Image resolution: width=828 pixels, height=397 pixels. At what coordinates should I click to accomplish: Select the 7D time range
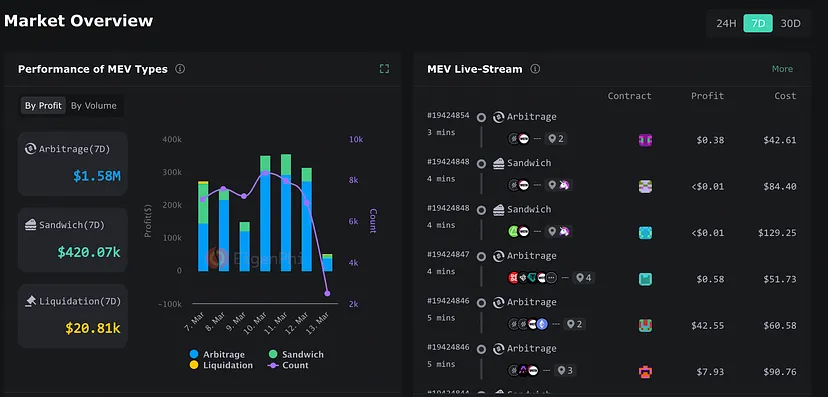(758, 24)
